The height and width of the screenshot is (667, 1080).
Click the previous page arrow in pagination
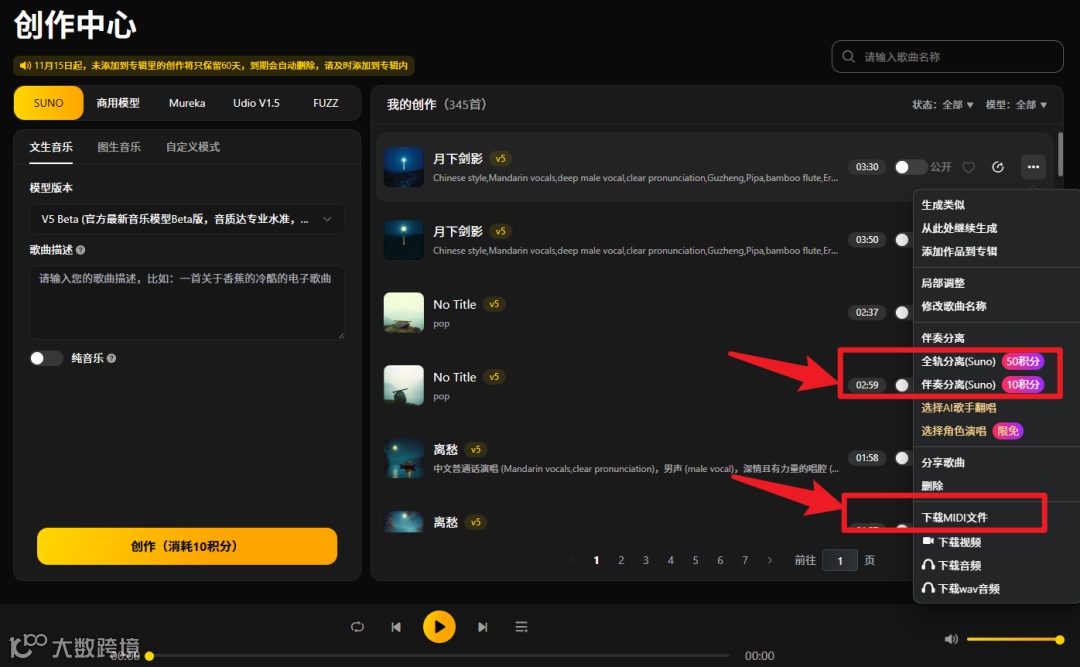[x=571, y=560]
